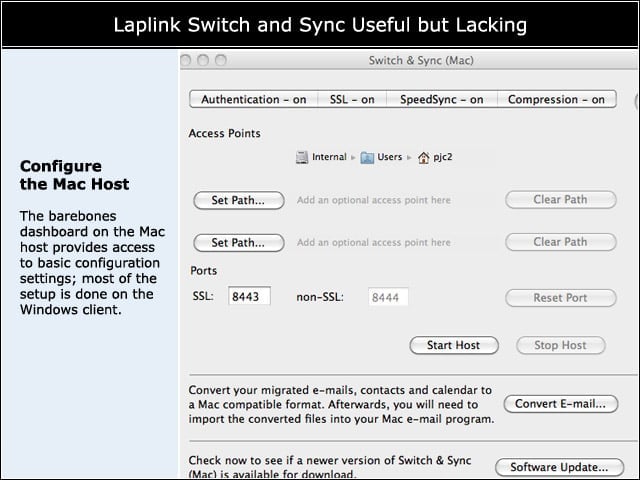The height and width of the screenshot is (480, 640).
Task: Click the second Set Path... button
Action: coord(239,243)
